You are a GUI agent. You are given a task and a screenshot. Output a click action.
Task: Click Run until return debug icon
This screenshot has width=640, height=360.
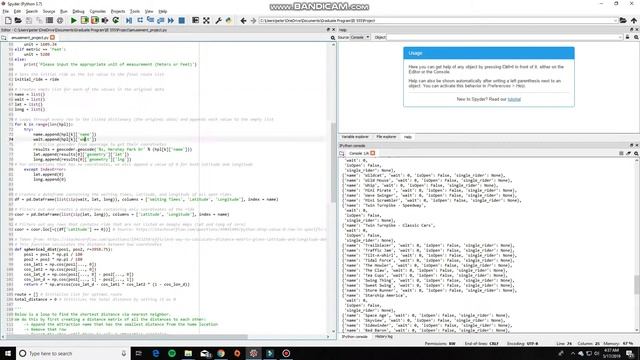coord(160,20)
